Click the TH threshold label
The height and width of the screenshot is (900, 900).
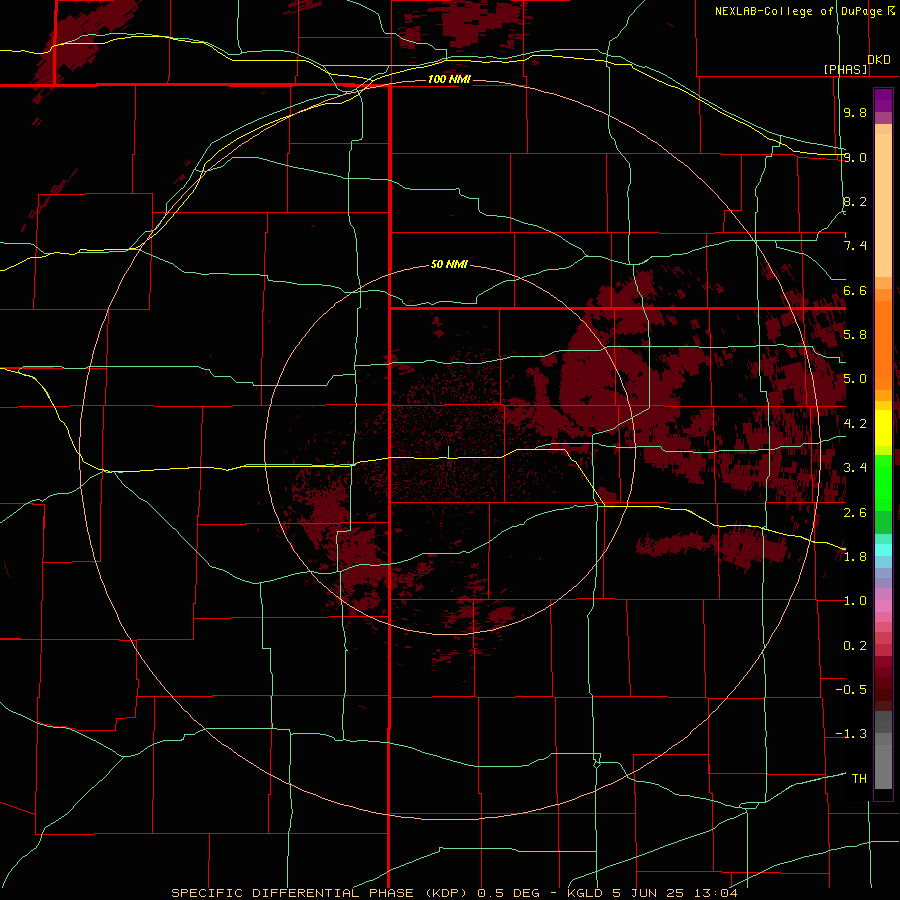point(859,779)
